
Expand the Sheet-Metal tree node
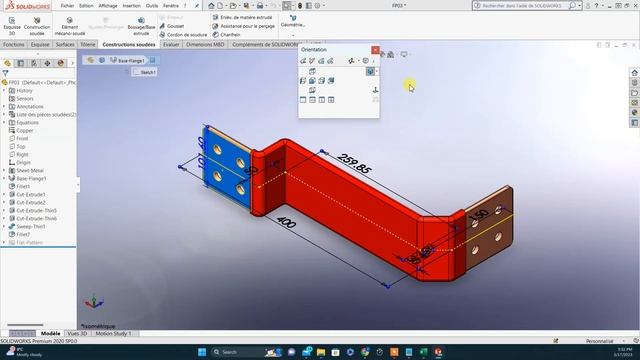(4, 171)
